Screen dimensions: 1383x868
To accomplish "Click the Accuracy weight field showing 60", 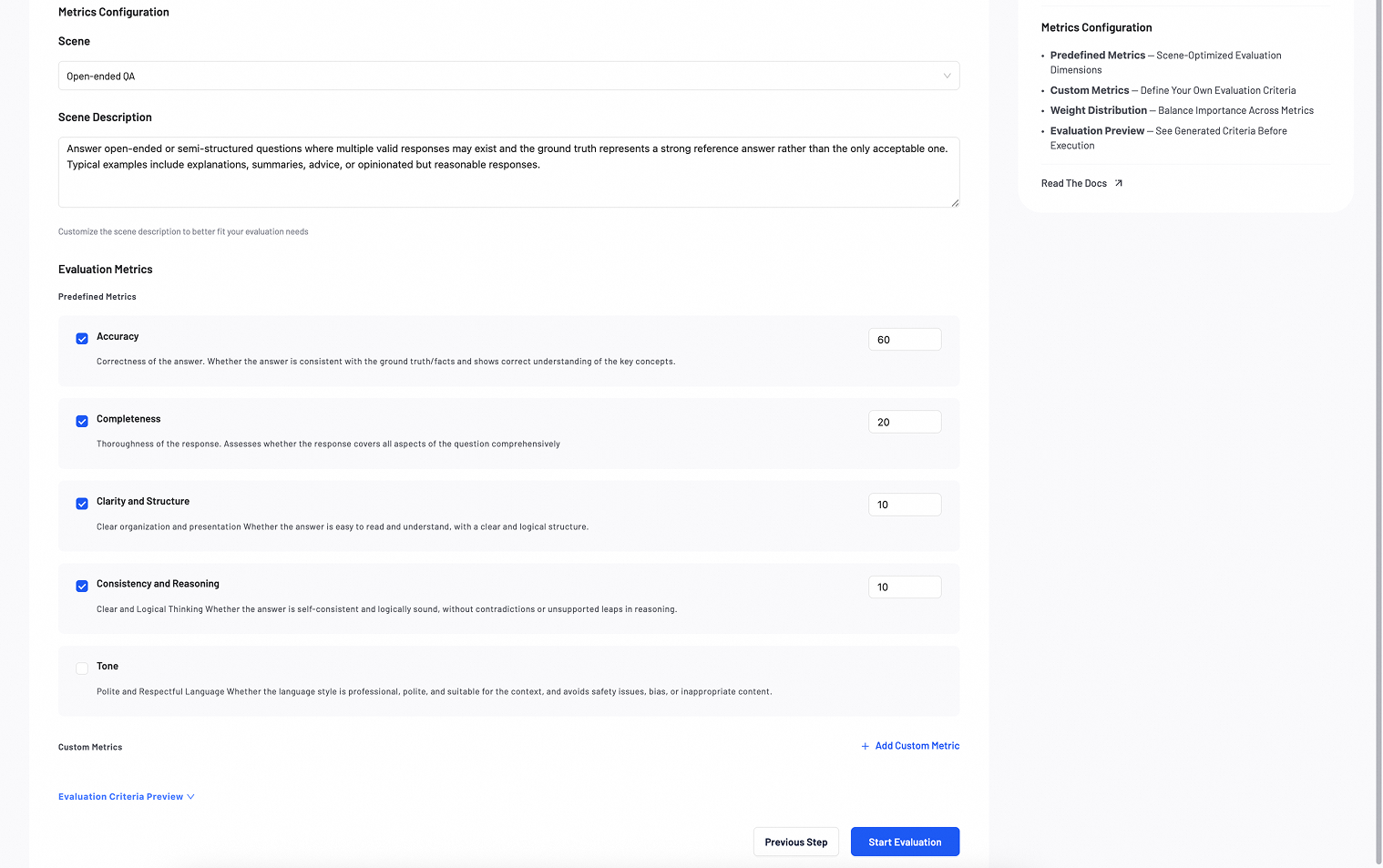I will (x=905, y=340).
